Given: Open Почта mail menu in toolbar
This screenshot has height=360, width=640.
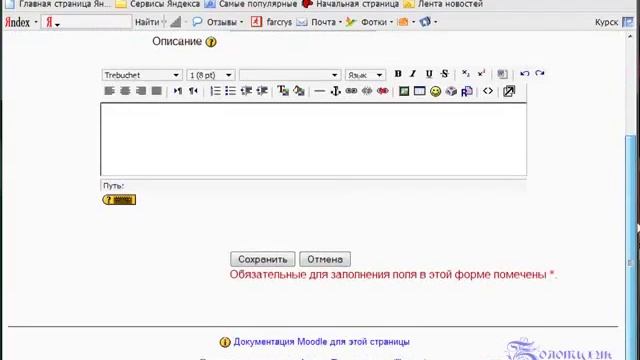Looking at the screenshot, I should click(x=319, y=22).
